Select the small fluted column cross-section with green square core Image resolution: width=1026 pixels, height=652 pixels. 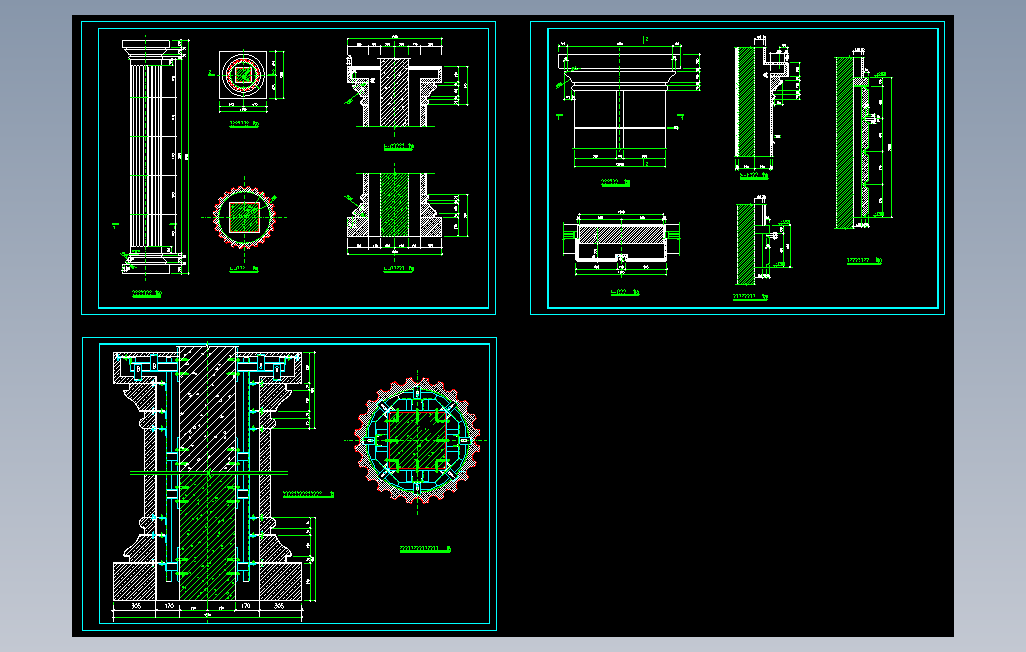click(245, 217)
